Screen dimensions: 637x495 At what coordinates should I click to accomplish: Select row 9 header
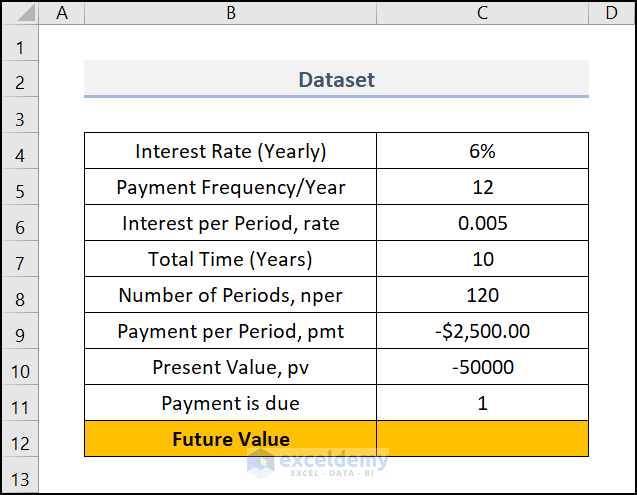click(20, 331)
